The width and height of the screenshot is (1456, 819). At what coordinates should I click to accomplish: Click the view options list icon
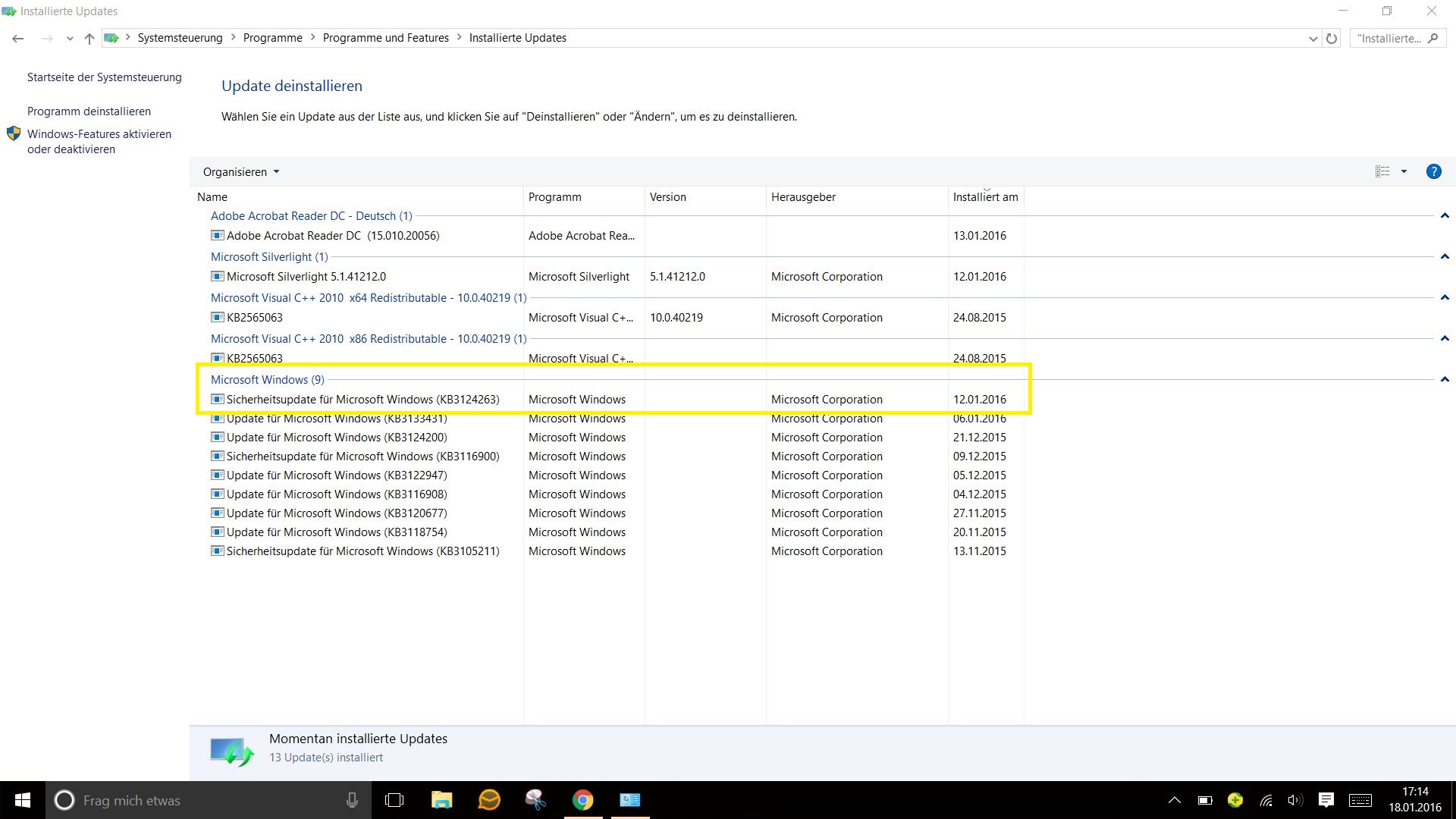[x=1382, y=171]
